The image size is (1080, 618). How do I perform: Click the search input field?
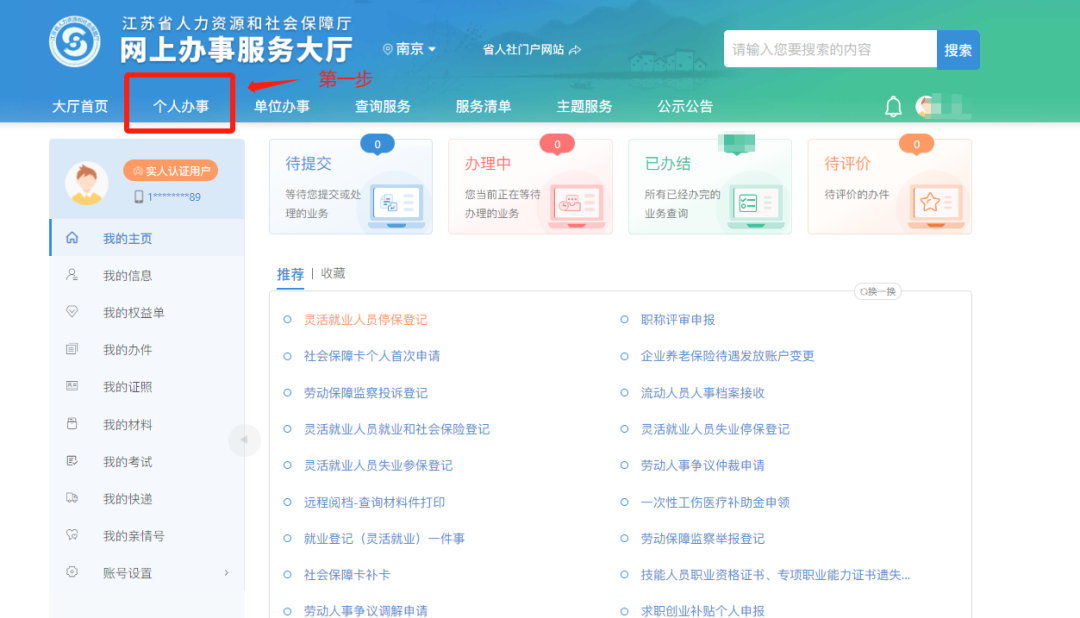[828, 49]
